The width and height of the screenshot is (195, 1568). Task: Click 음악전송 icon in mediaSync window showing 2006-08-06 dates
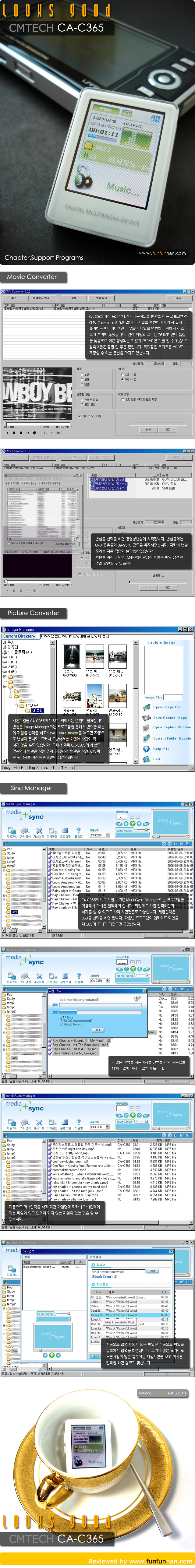point(65,830)
